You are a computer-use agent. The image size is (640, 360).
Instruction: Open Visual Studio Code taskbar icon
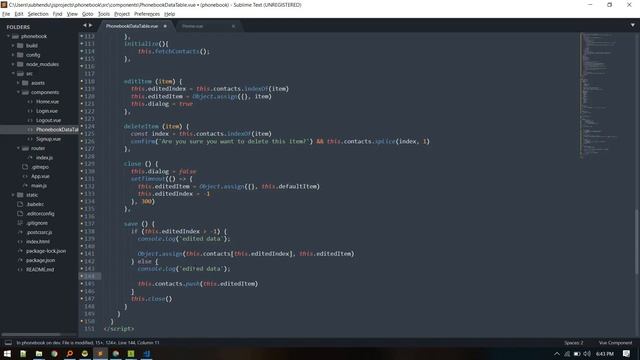(x=147, y=353)
